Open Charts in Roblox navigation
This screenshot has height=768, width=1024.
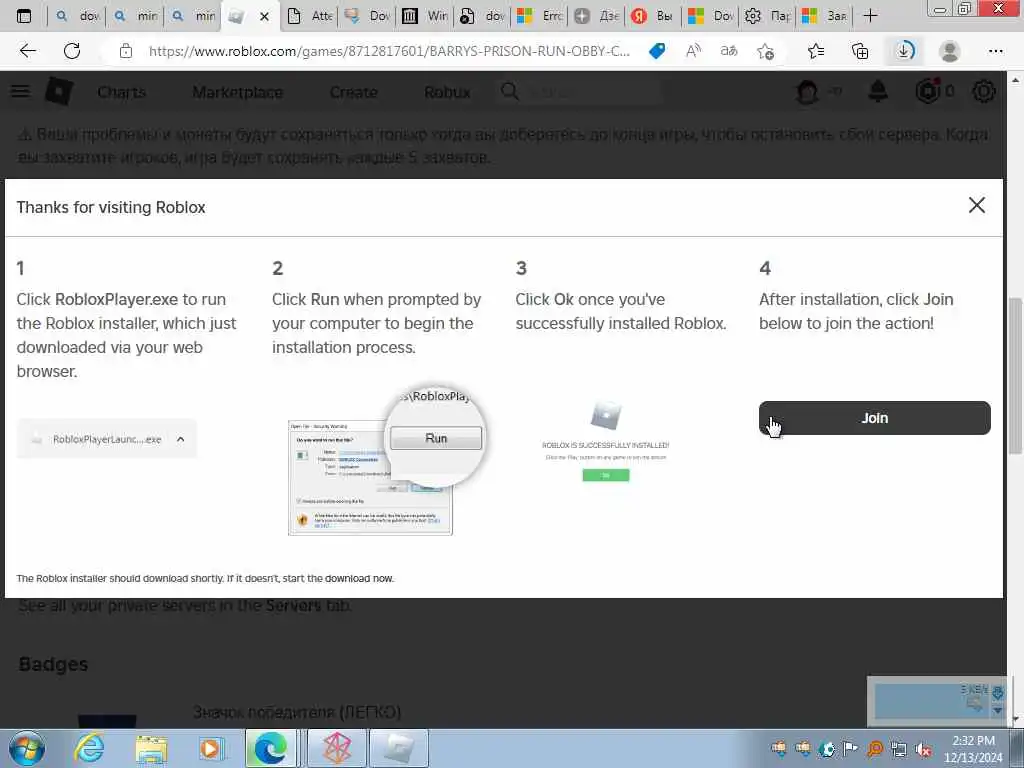point(121,92)
